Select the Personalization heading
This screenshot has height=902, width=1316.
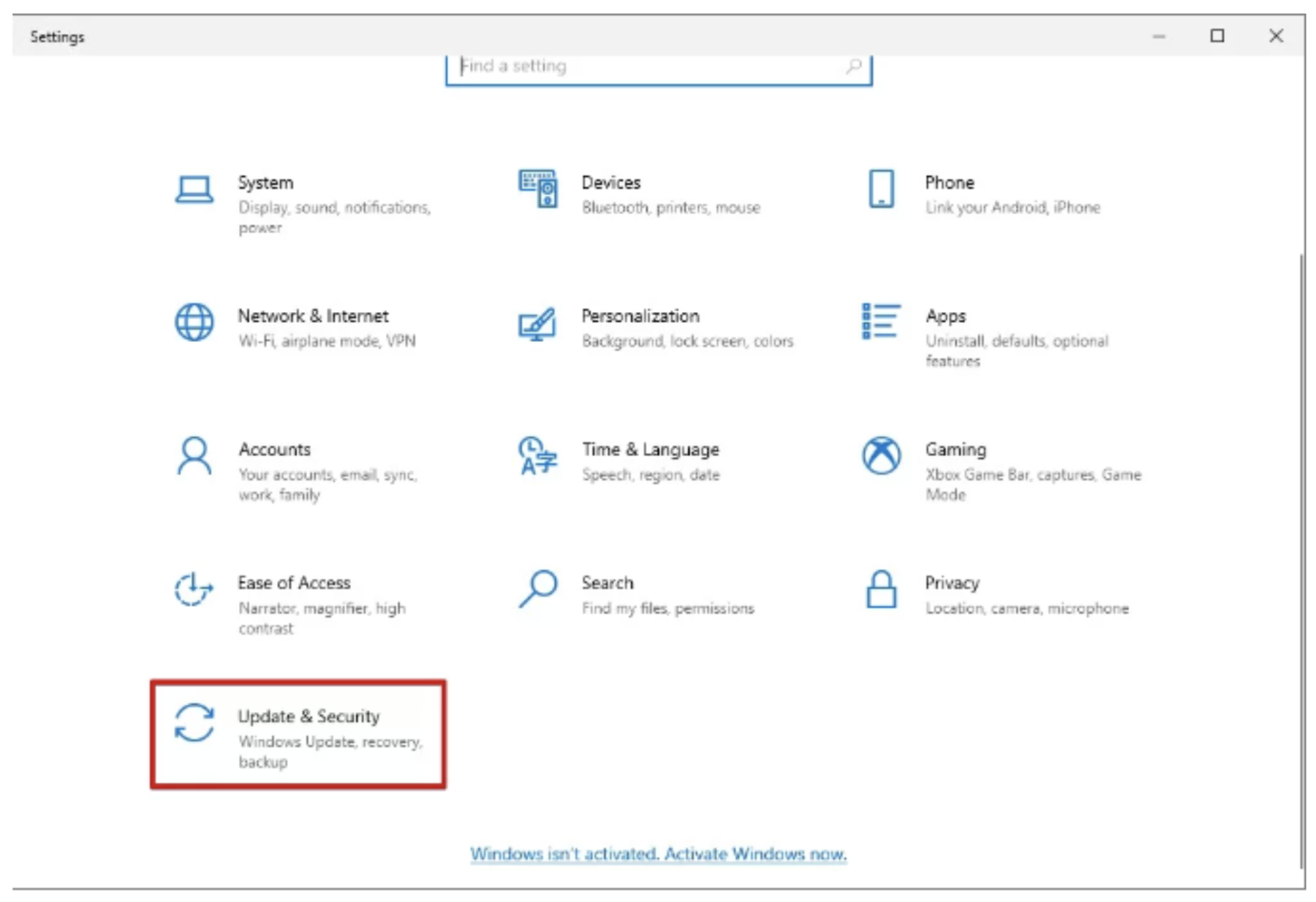(x=640, y=317)
